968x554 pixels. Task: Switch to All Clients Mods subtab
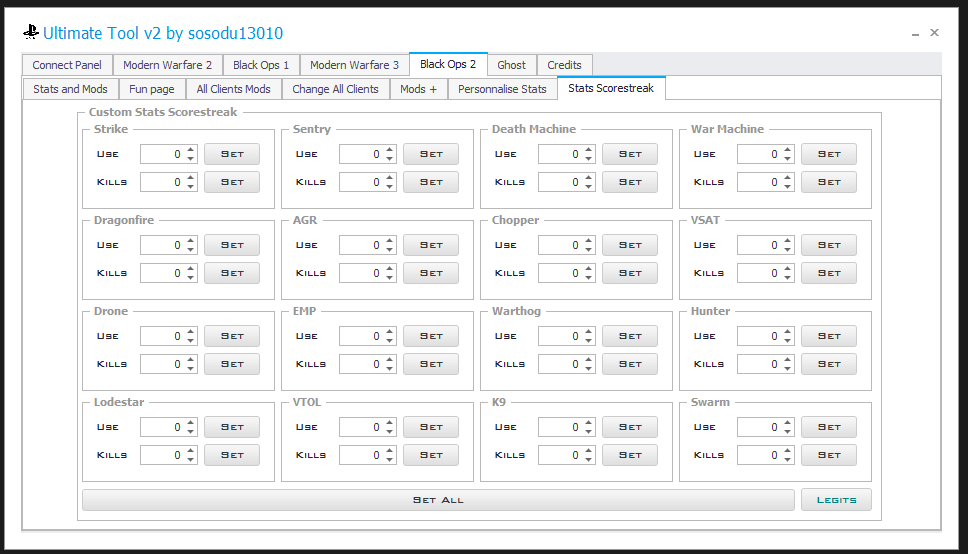(233, 89)
